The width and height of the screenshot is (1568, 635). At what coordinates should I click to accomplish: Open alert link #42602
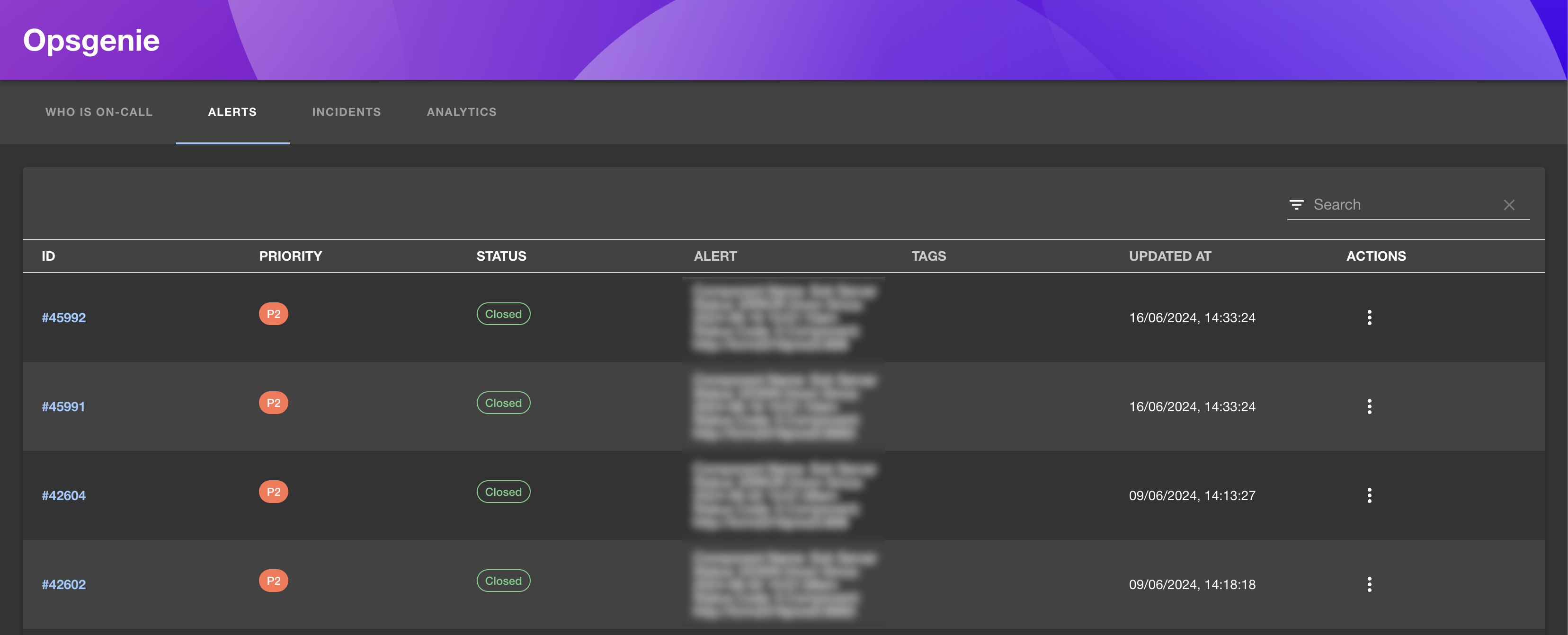click(64, 584)
